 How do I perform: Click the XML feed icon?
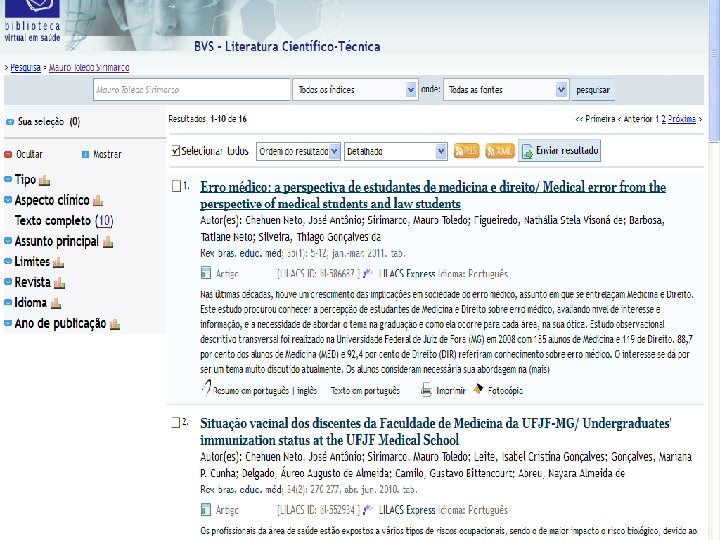[x=500, y=151]
